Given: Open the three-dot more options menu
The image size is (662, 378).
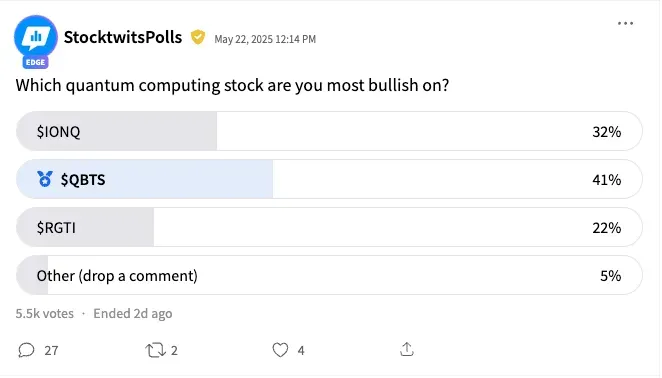Looking at the screenshot, I should coord(625,24).
